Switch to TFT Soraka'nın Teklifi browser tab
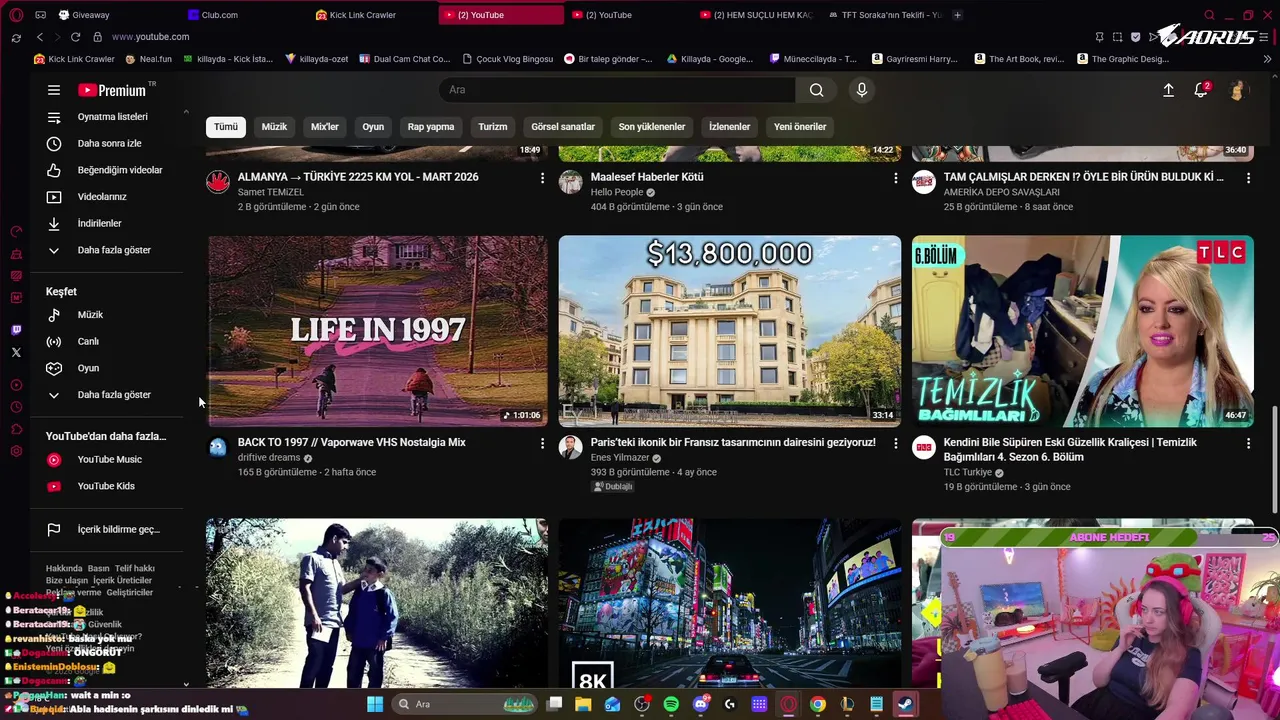 (x=885, y=15)
